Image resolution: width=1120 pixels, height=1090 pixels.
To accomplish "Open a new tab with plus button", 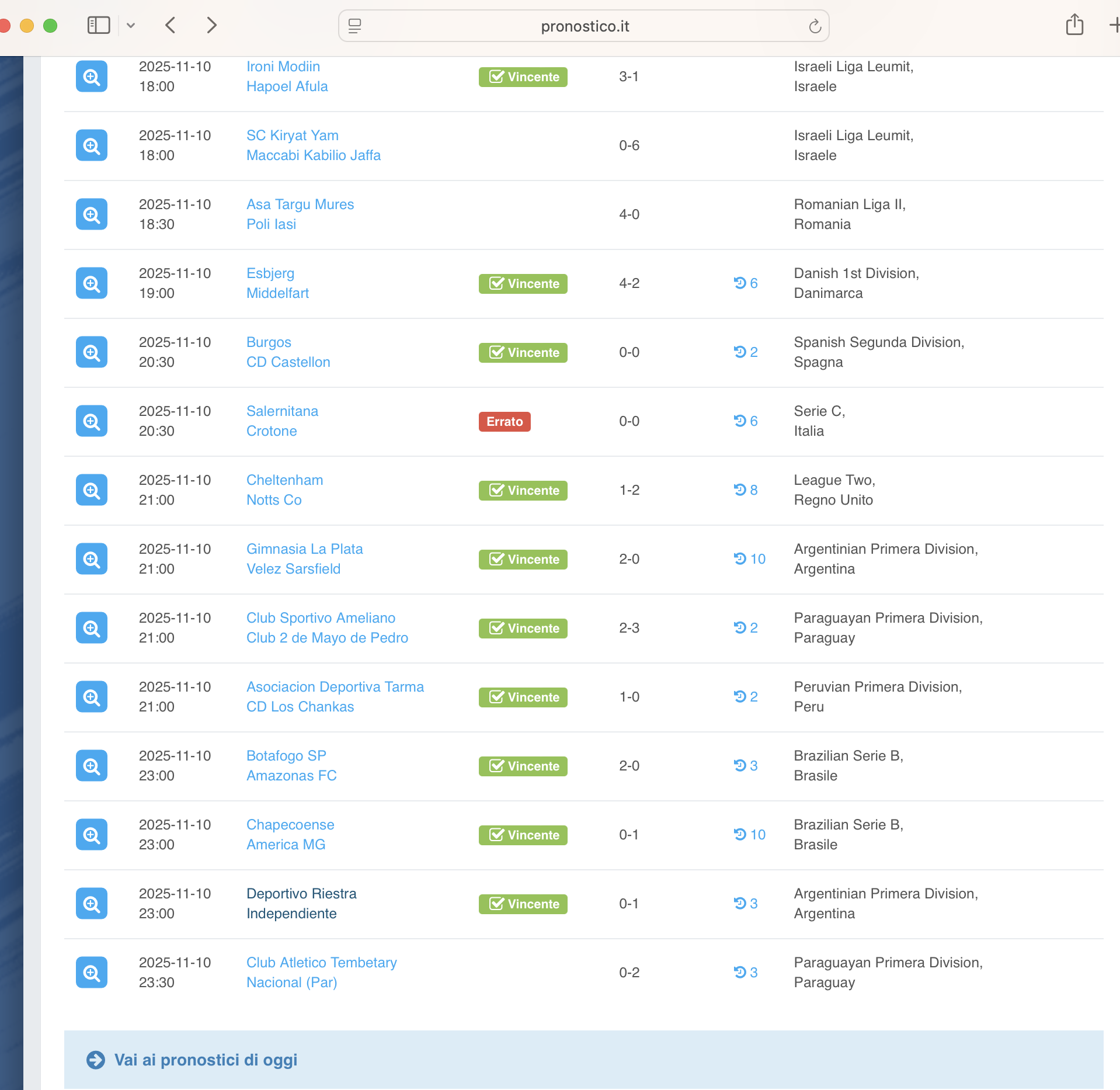I will coord(1113,26).
